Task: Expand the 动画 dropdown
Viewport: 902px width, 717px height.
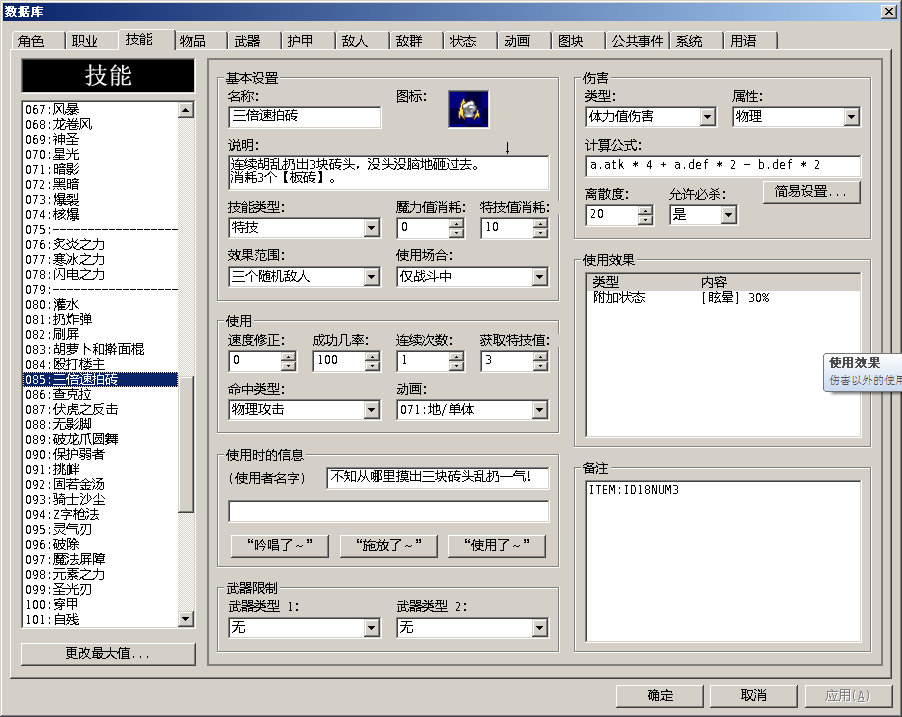Action: point(539,410)
